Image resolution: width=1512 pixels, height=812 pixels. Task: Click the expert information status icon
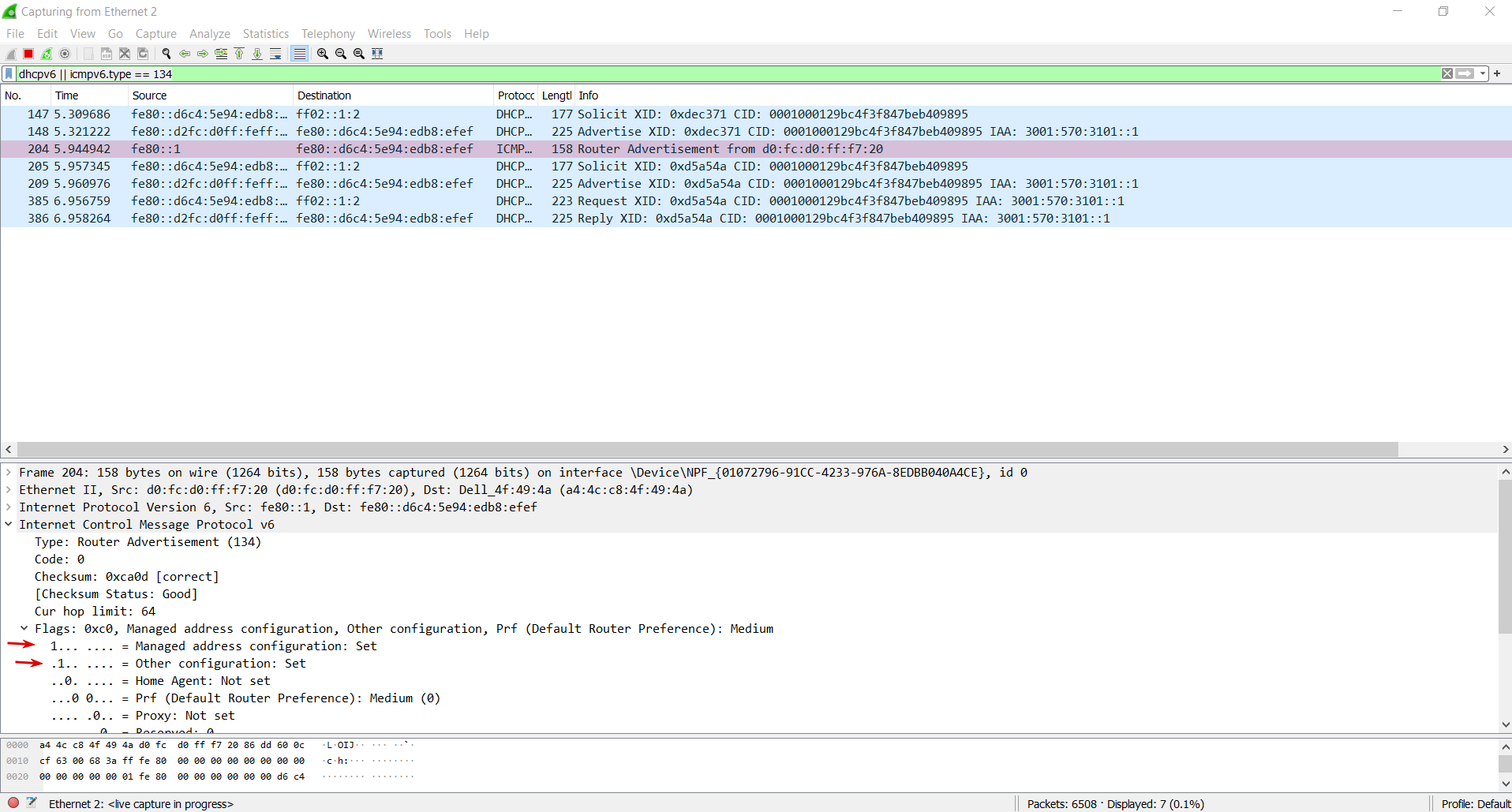coord(13,803)
